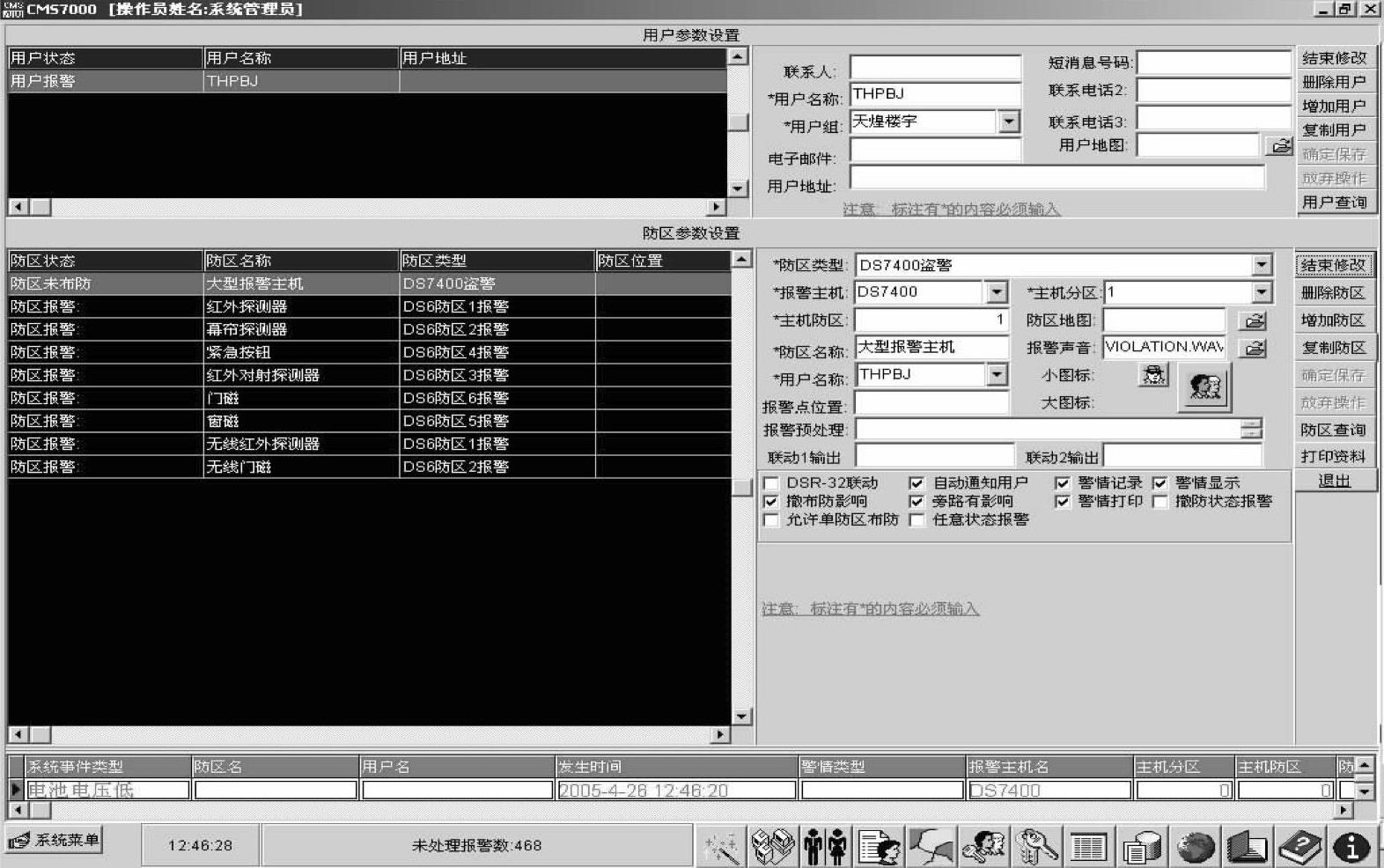This screenshot has width=1384, height=868.
Task: Expand the 防区类型 dropdown
Action: (1262, 265)
